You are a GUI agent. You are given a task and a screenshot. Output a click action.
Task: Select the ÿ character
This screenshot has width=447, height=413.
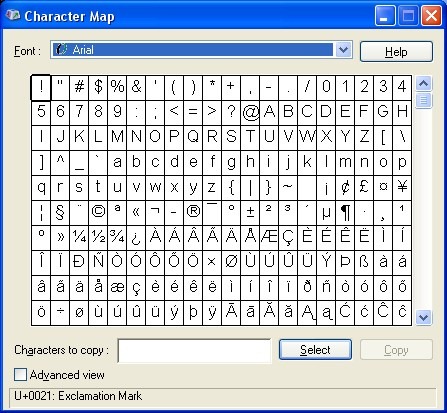click(212, 312)
